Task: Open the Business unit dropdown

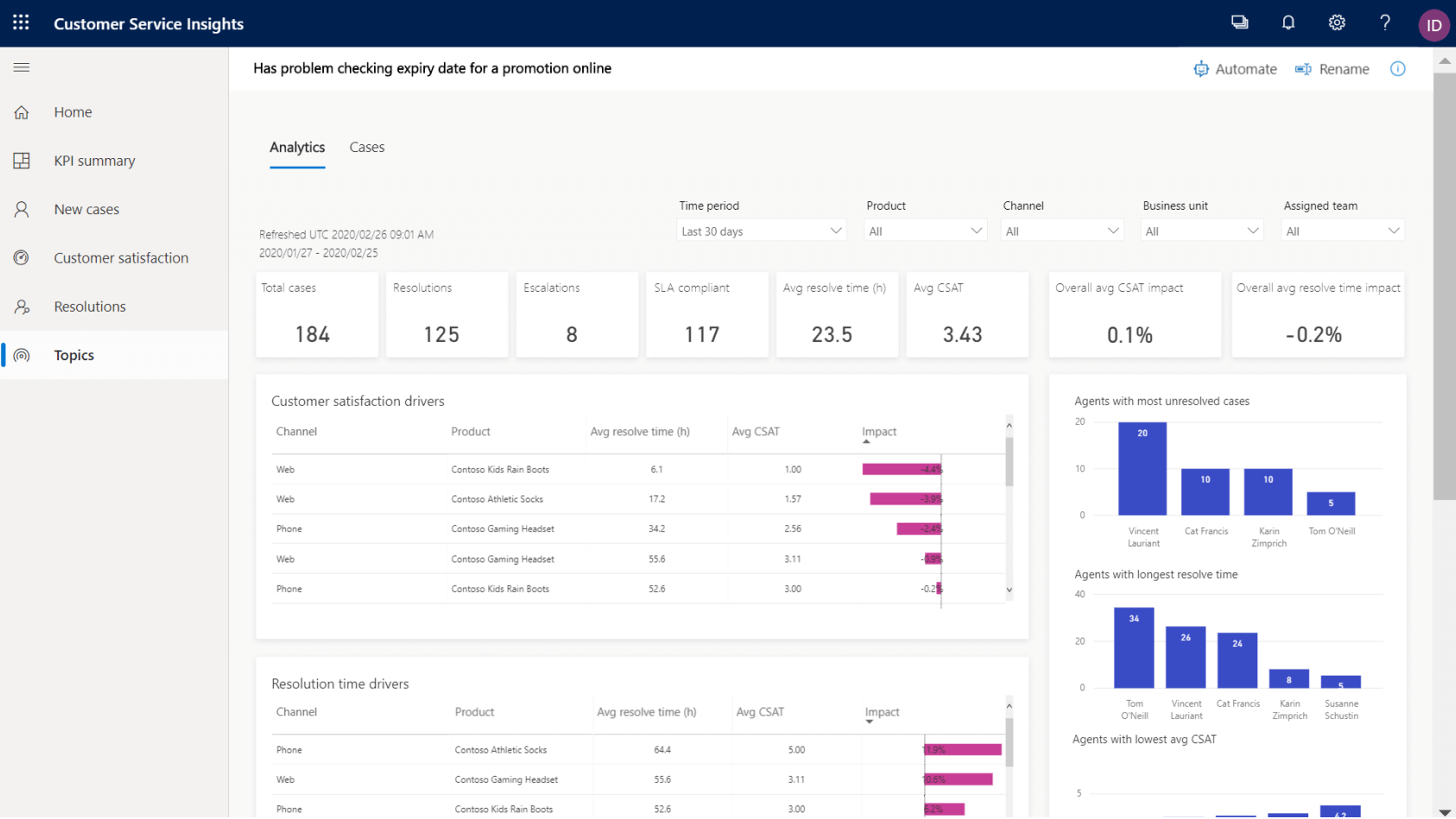Action: coord(1201,231)
